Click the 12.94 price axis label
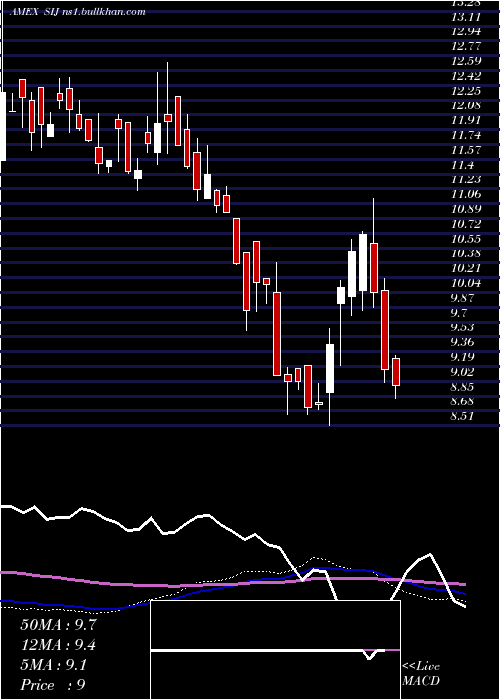This screenshot has width=500, height=700. pos(466,31)
